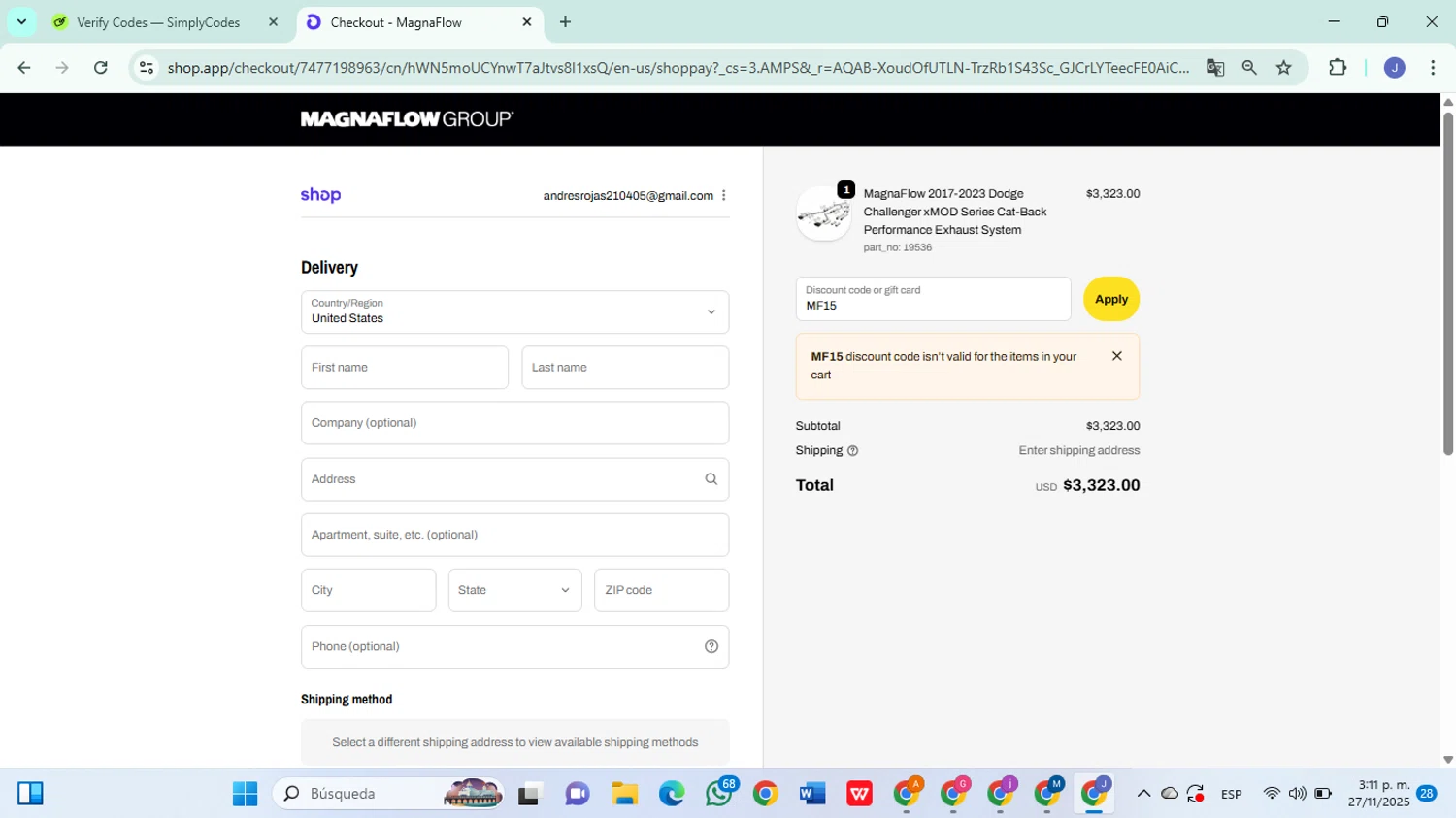This screenshot has height=818, width=1456.
Task: Click the phone field help question mark icon
Action: click(711, 647)
